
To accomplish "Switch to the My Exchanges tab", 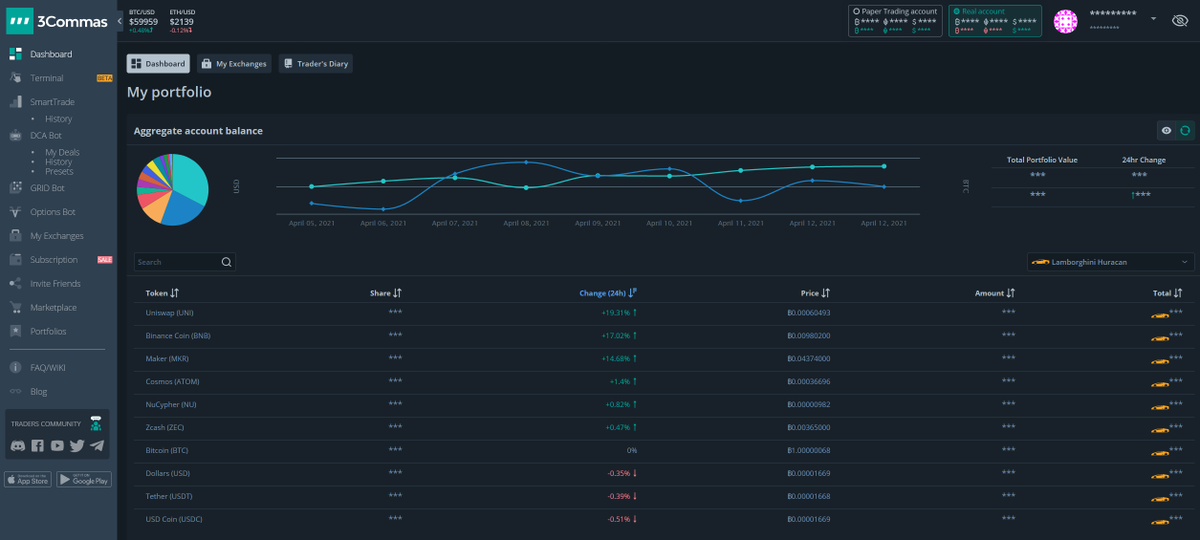I will coord(234,64).
